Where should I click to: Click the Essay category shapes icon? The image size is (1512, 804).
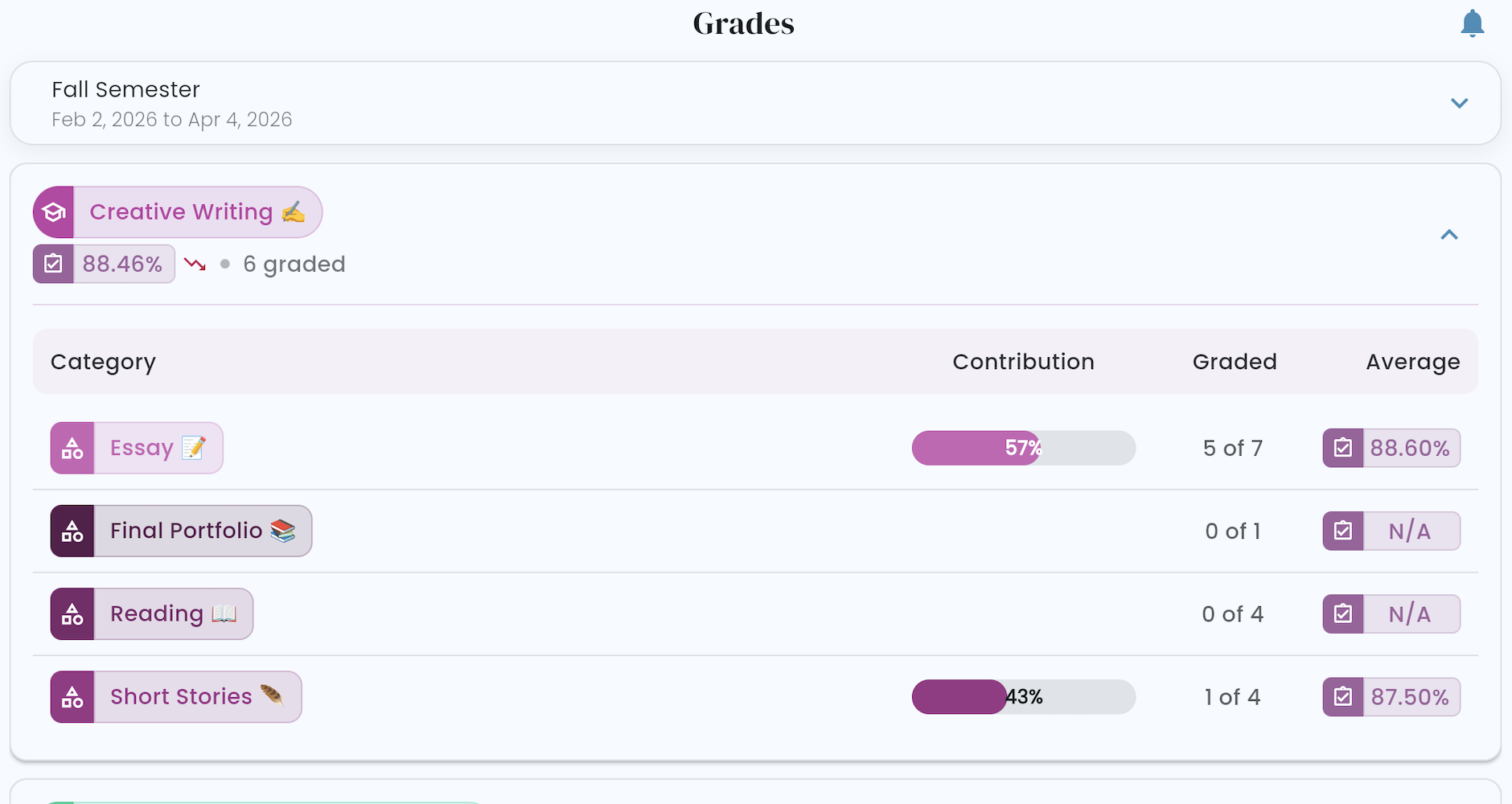(x=72, y=448)
